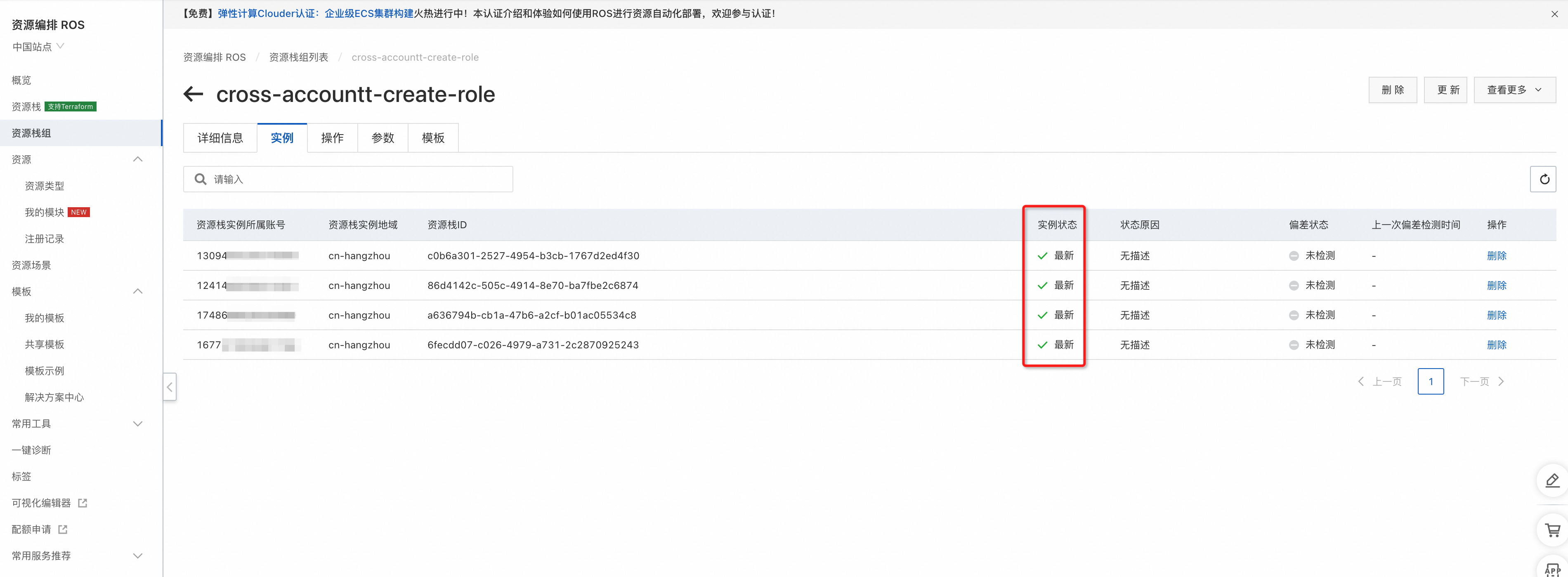Collapse the 模板 sidebar section
Screen dimensions: 1568x577
pyautogui.click(x=137, y=291)
